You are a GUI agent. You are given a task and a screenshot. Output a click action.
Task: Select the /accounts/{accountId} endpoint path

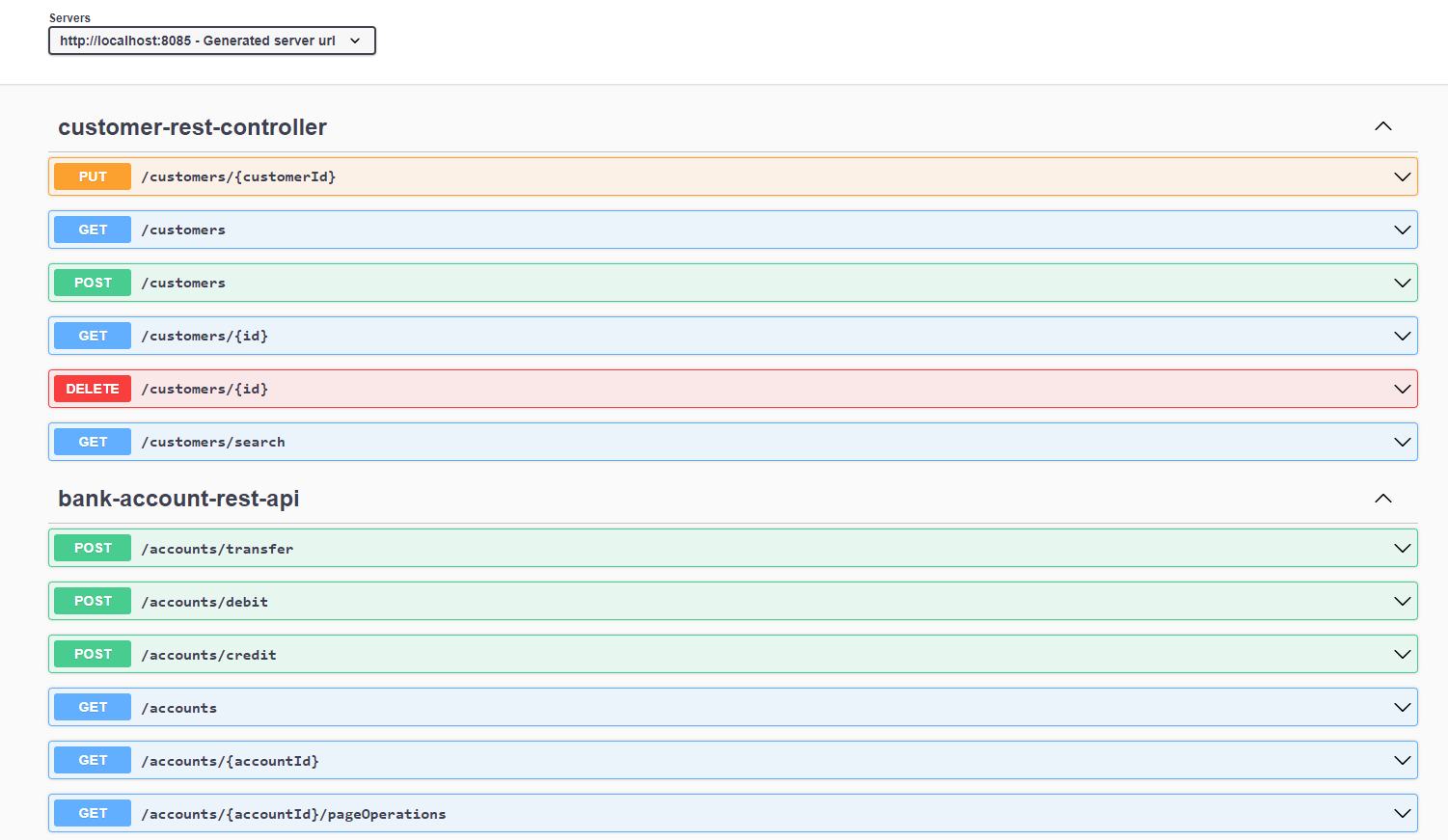coord(230,760)
